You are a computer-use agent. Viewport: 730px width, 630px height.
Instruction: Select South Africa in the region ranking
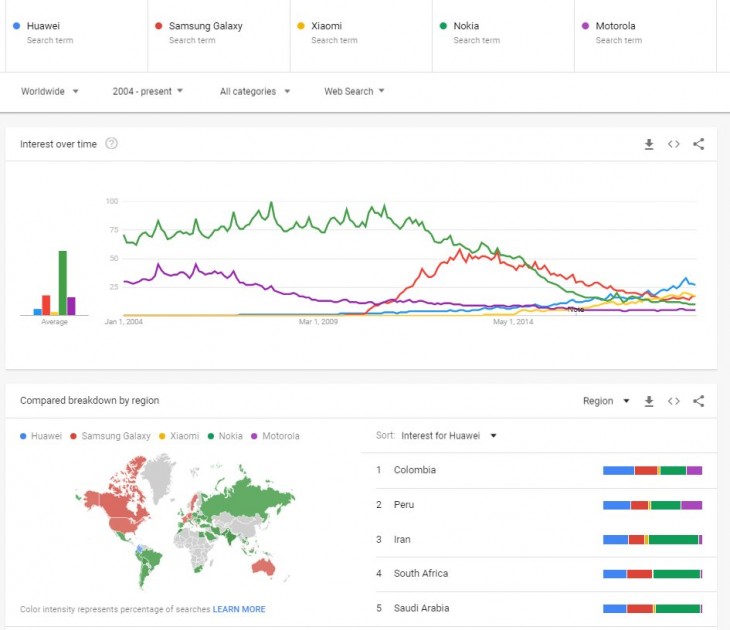tap(546, 574)
